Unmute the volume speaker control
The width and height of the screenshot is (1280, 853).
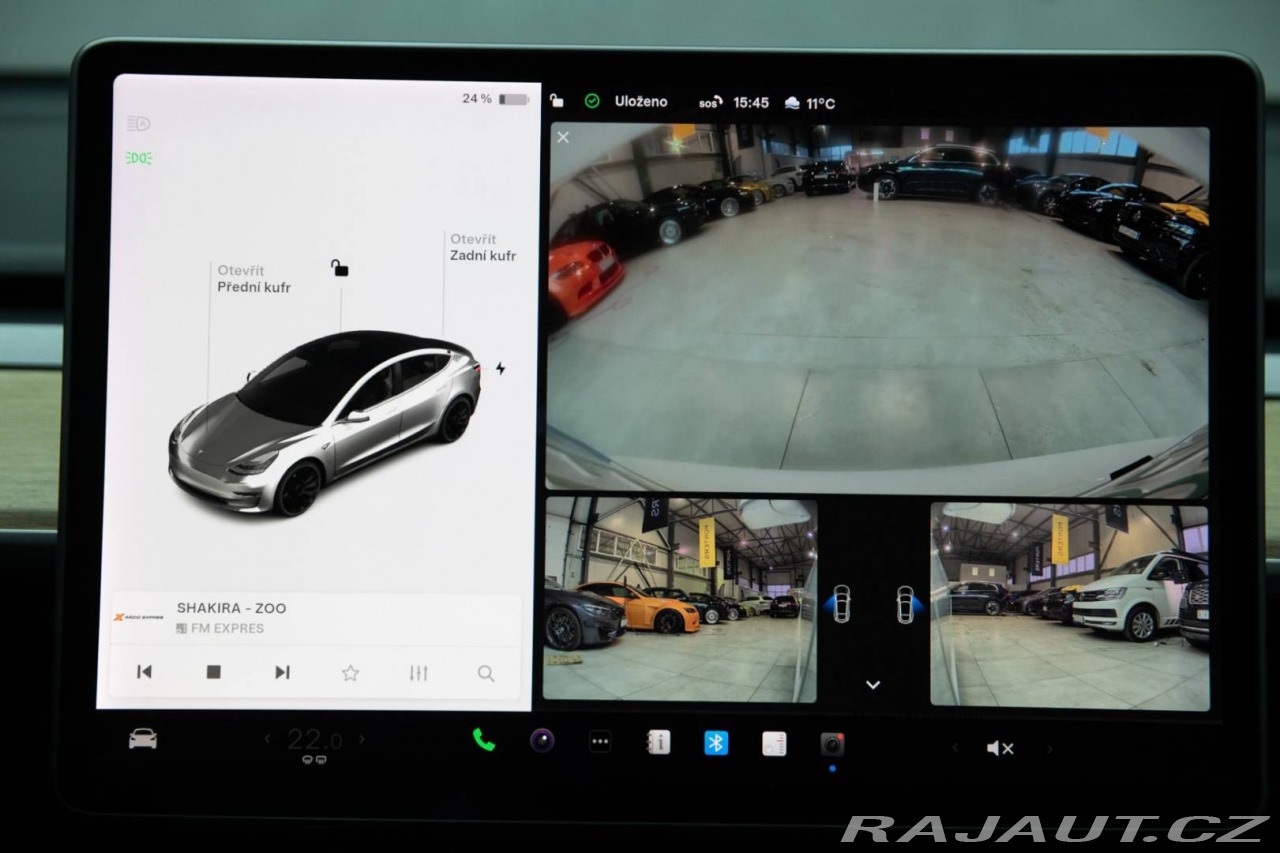click(x=1000, y=748)
